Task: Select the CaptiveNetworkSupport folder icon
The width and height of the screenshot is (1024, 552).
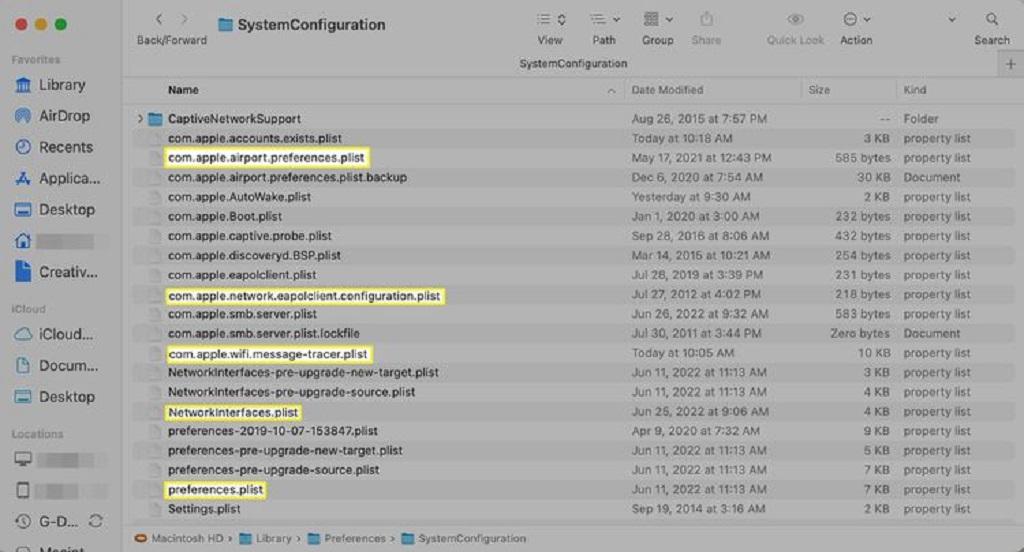Action: point(155,119)
